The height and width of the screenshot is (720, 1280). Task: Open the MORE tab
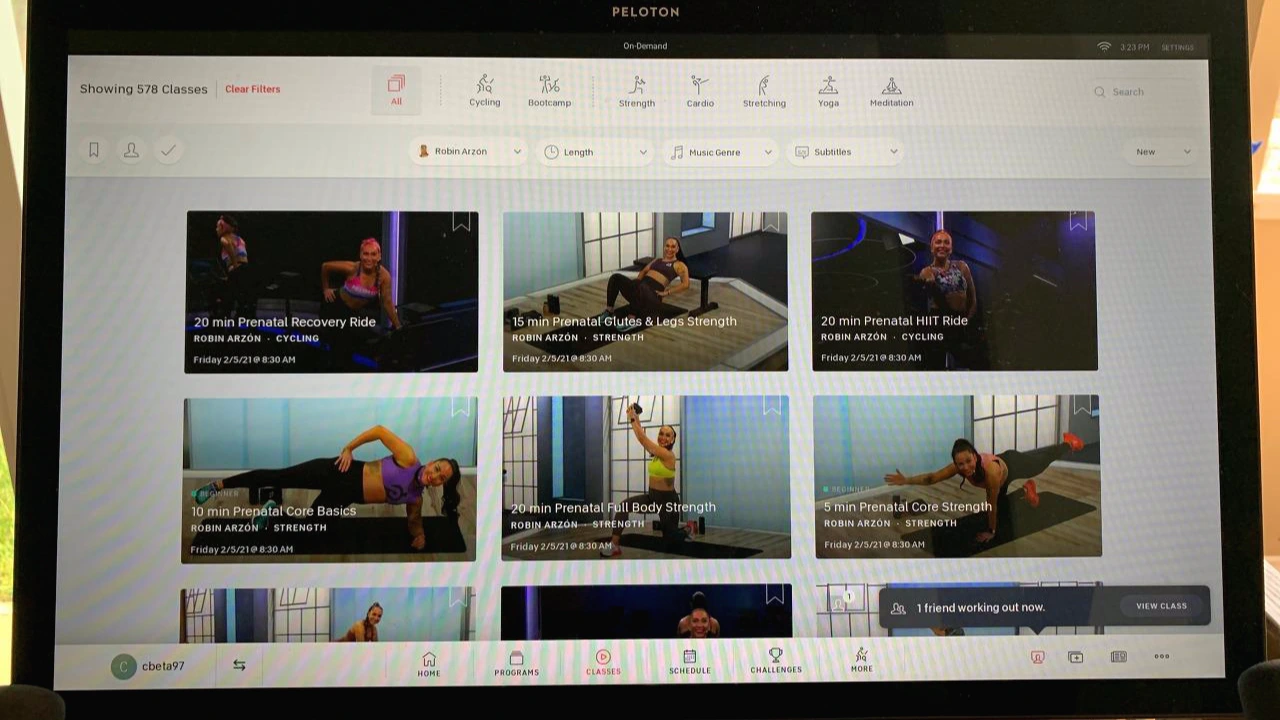click(x=862, y=661)
